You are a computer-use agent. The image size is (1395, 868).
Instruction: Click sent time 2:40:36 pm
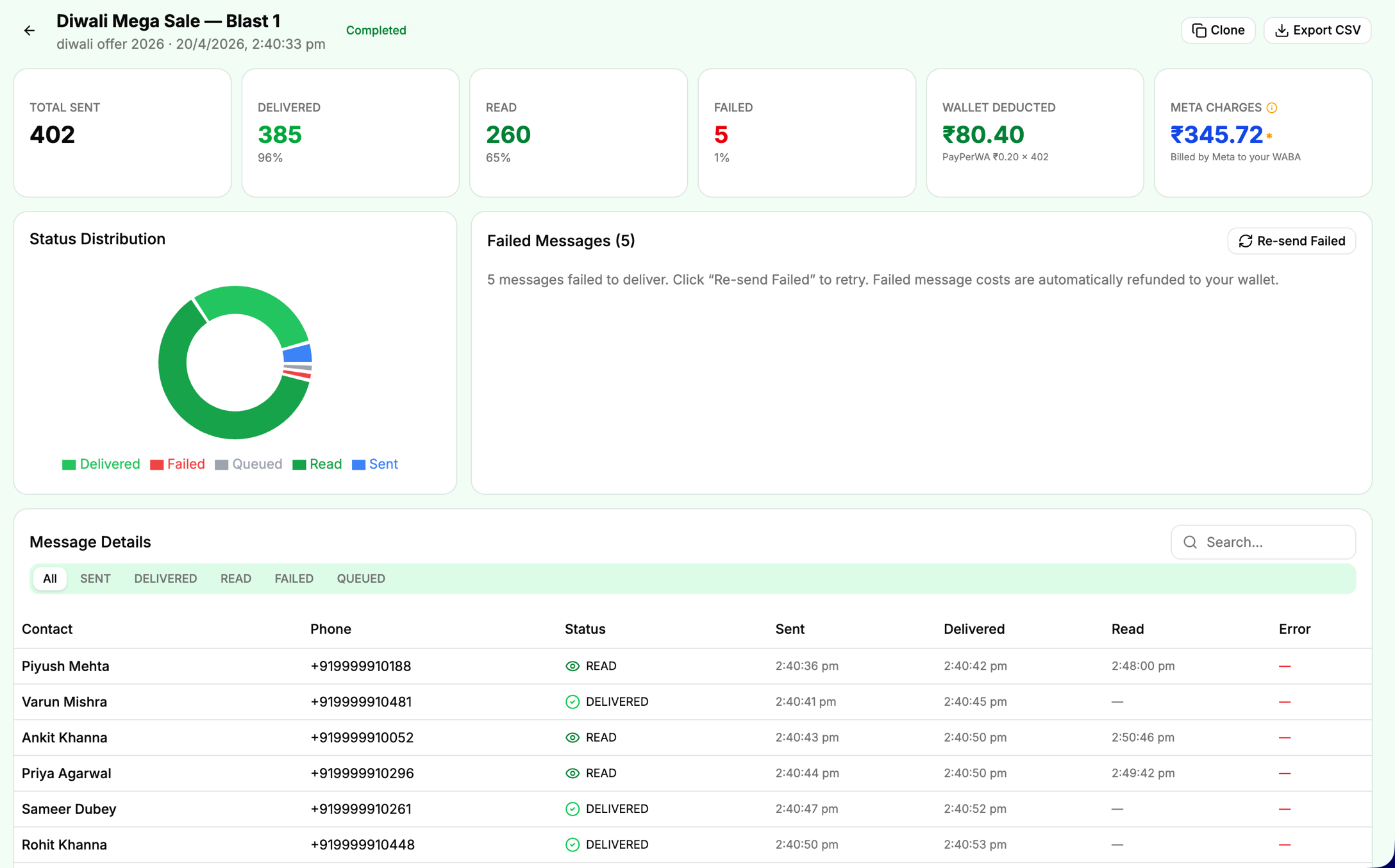point(807,666)
